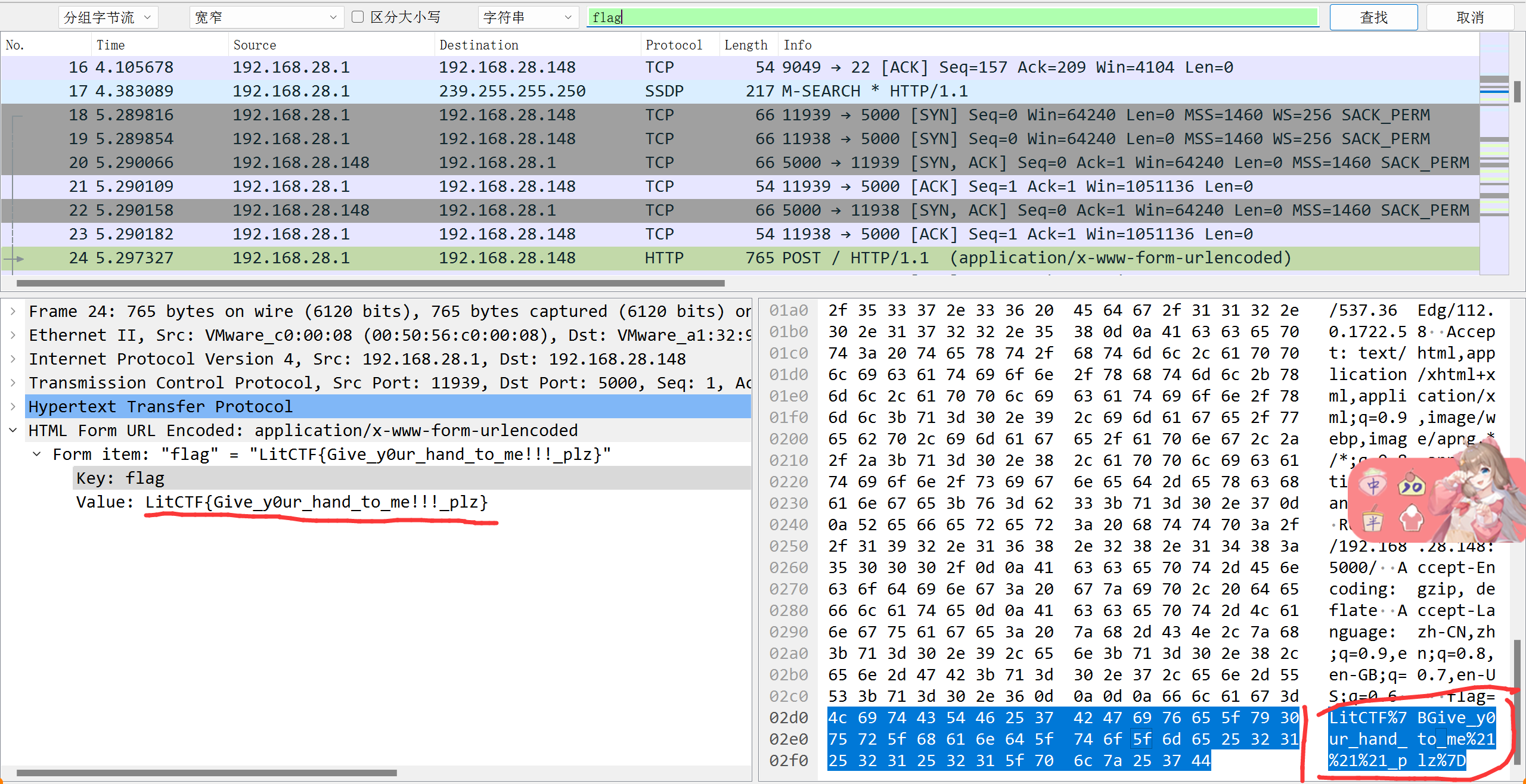The width and height of the screenshot is (1526, 784).
Task: Open the 字符串 search type dropdown
Action: click(x=528, y=17)
